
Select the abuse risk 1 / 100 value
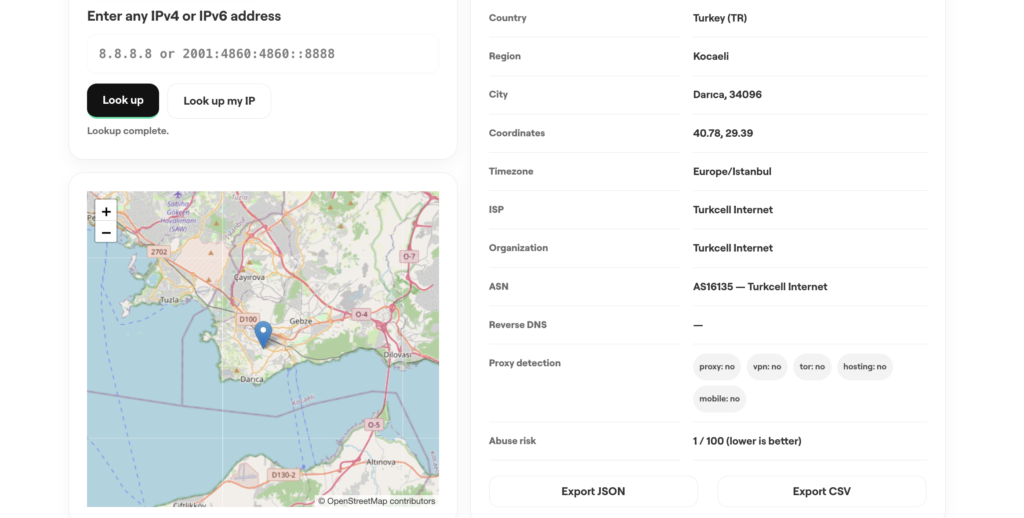(747, 441)
